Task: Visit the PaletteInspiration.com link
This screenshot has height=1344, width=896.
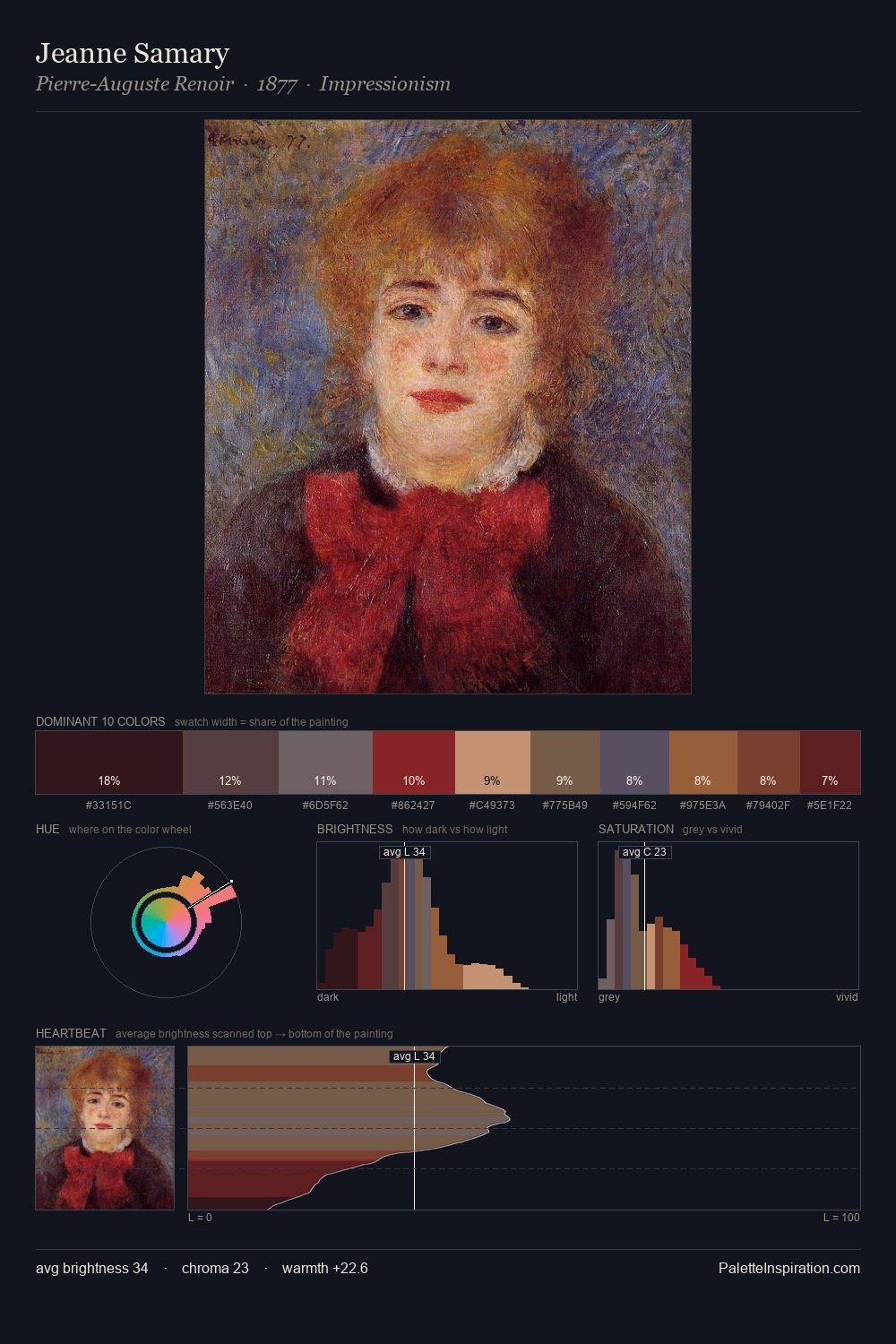Action: [789, 1269]
